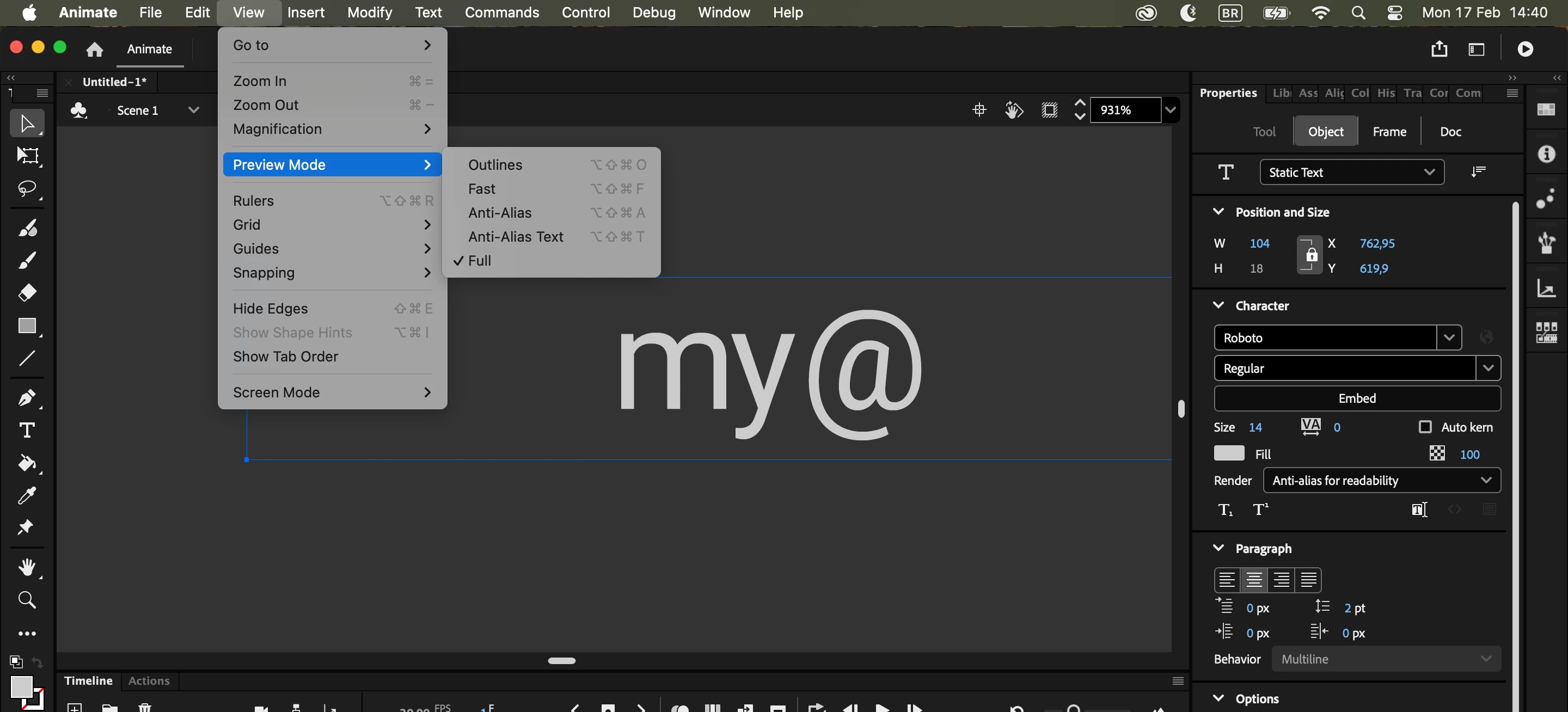
Task: Click the stage zoom percentage field
Action: (x=1124, y=110)
